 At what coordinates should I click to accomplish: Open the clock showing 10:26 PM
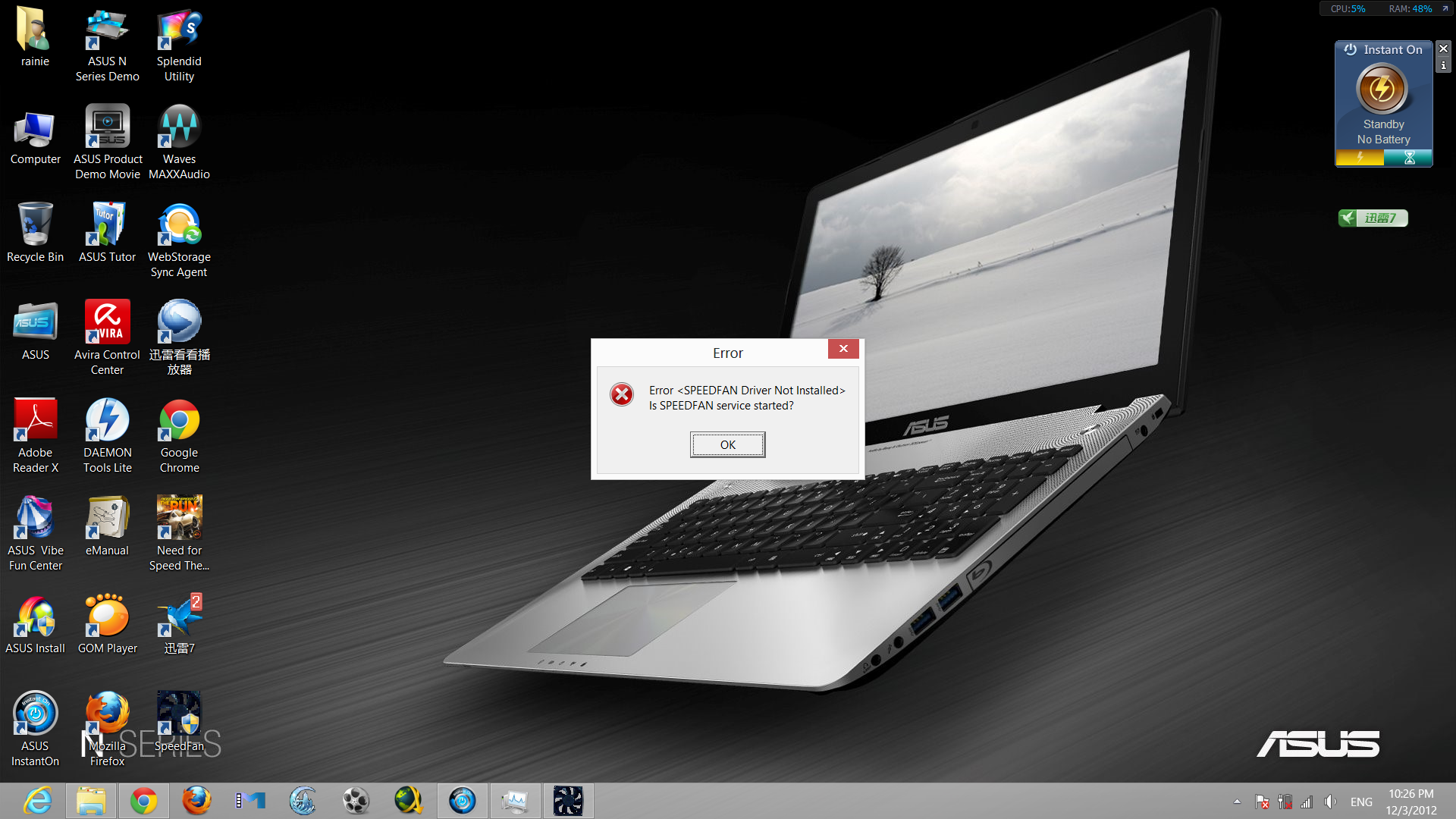[1411, 802]
